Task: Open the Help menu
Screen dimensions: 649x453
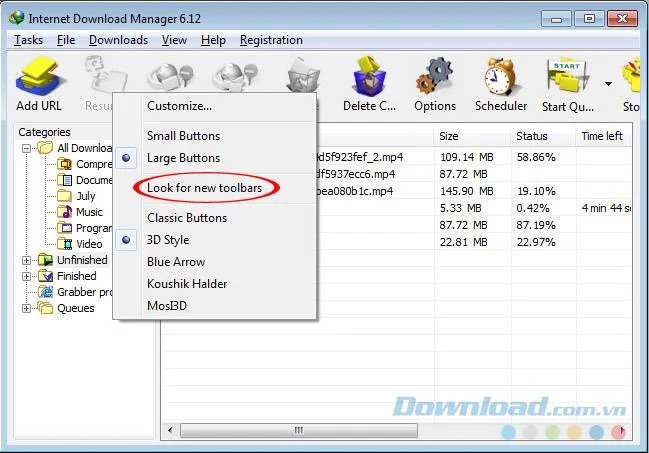Action: pos(213,40)
